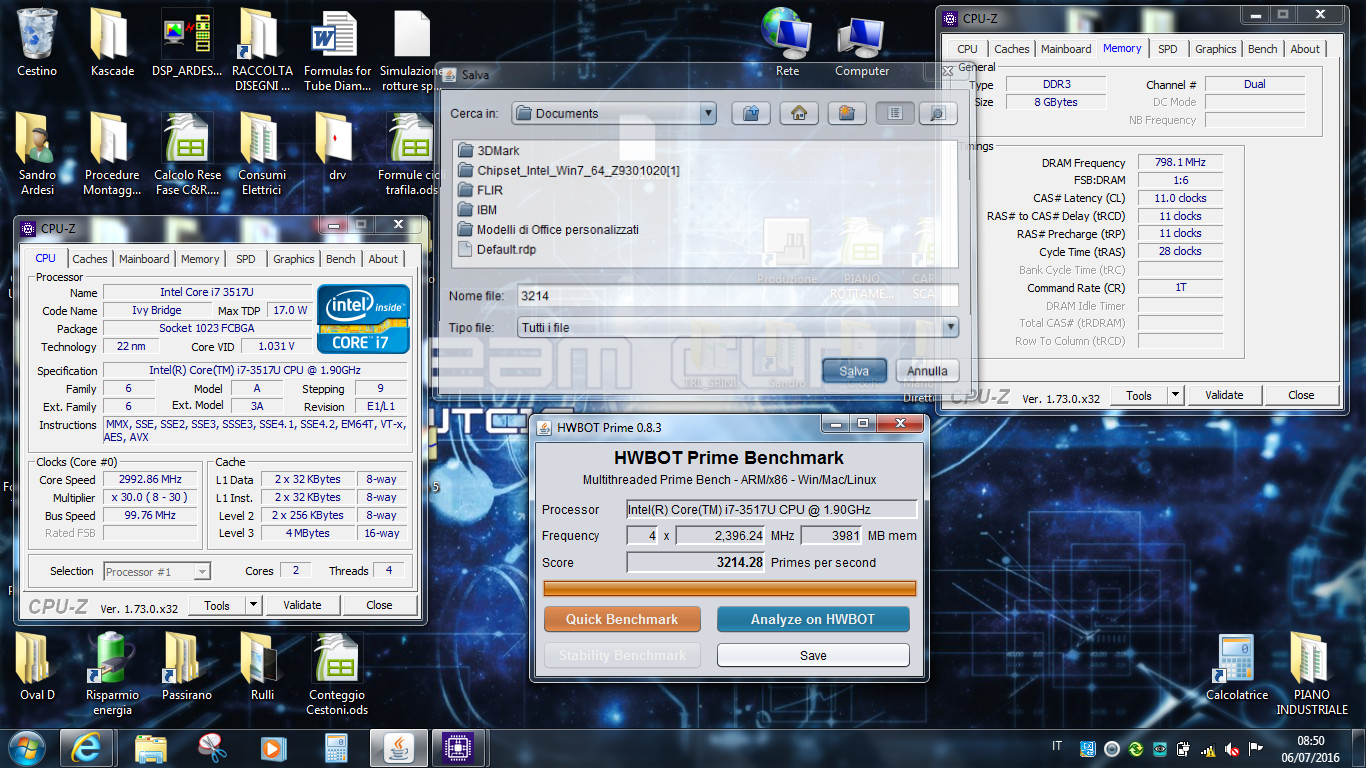Image resolution: width=1366 pixels, height=768 pixels.
Task: Open Windows Explorer from taskbar
Action: (151, 747)
